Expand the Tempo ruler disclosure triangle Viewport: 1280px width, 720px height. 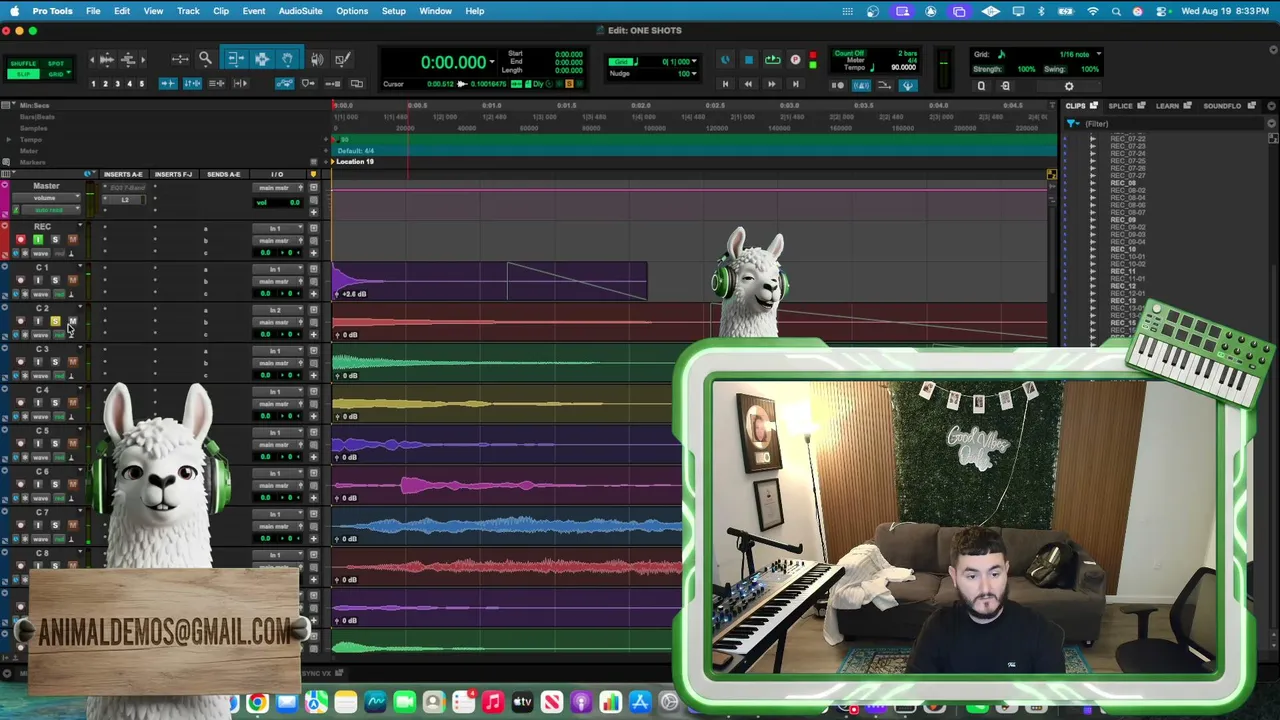[x=9, y=139]
